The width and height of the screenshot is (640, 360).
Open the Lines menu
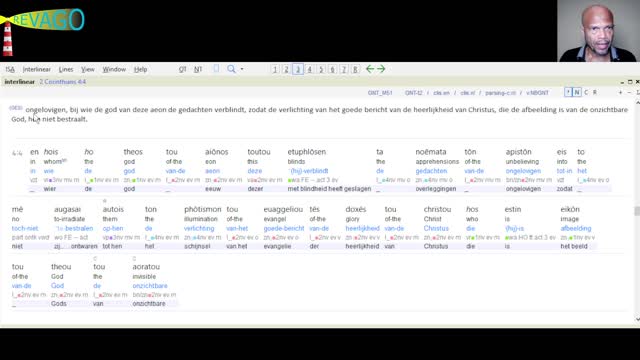(66, 69)
